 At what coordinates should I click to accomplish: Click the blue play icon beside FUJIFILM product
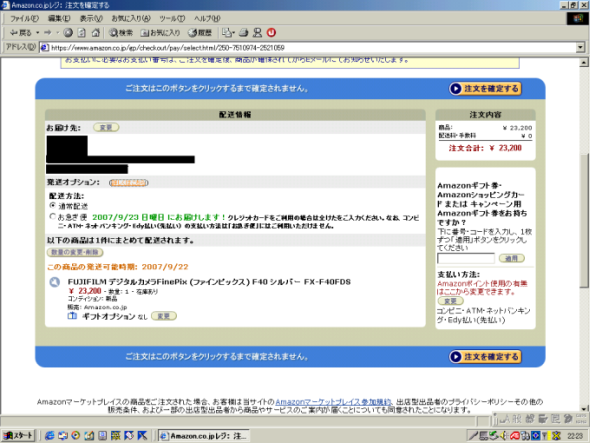[x=55, y=282]
